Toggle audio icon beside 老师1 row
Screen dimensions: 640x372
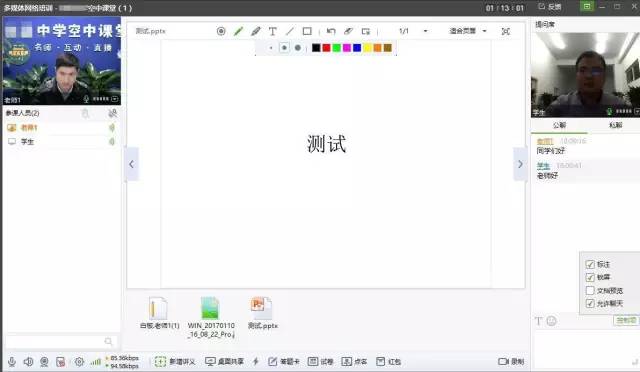coord(111,128)
